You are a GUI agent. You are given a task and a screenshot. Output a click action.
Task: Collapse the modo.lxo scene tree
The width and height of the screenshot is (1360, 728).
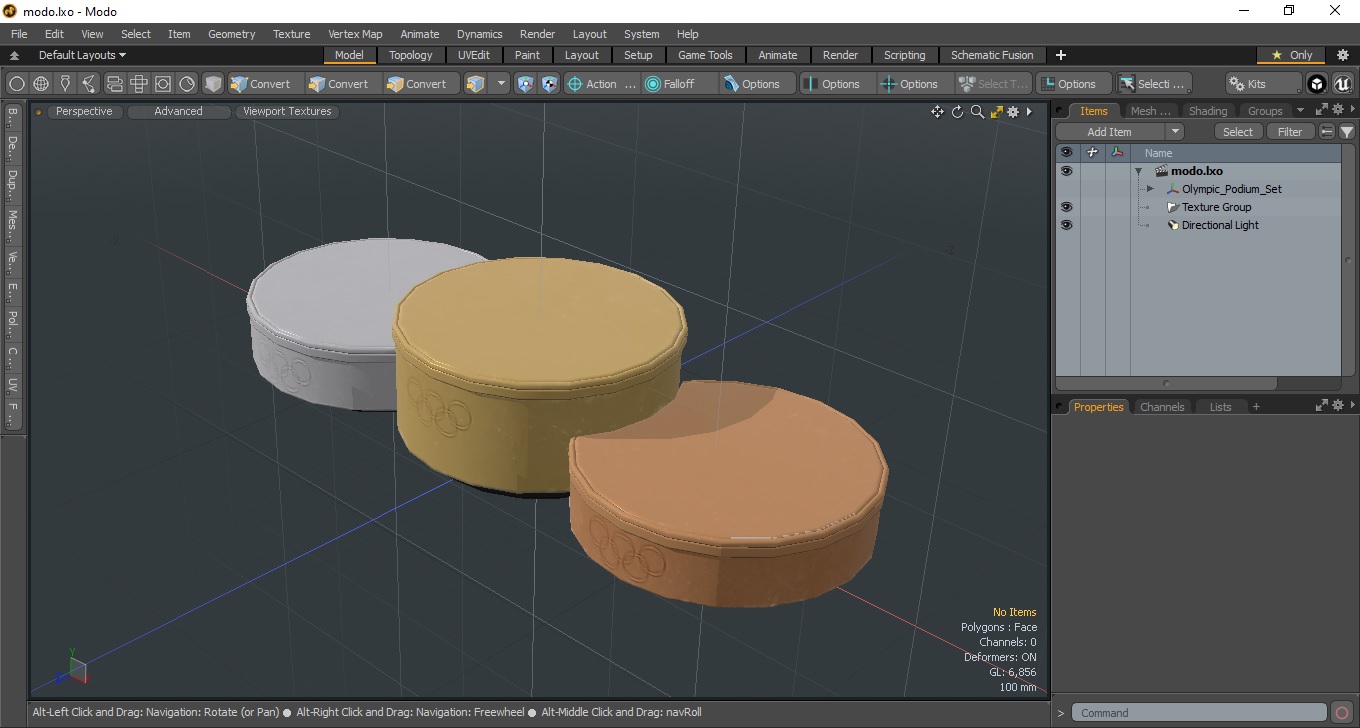[1138, 171]
